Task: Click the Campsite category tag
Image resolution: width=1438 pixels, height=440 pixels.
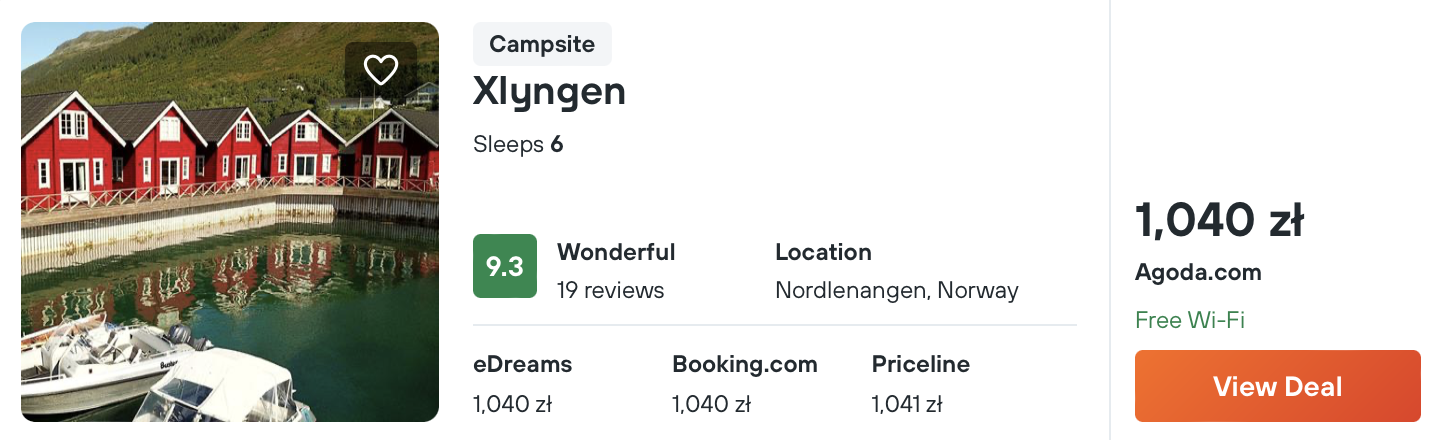Action: 542,44
